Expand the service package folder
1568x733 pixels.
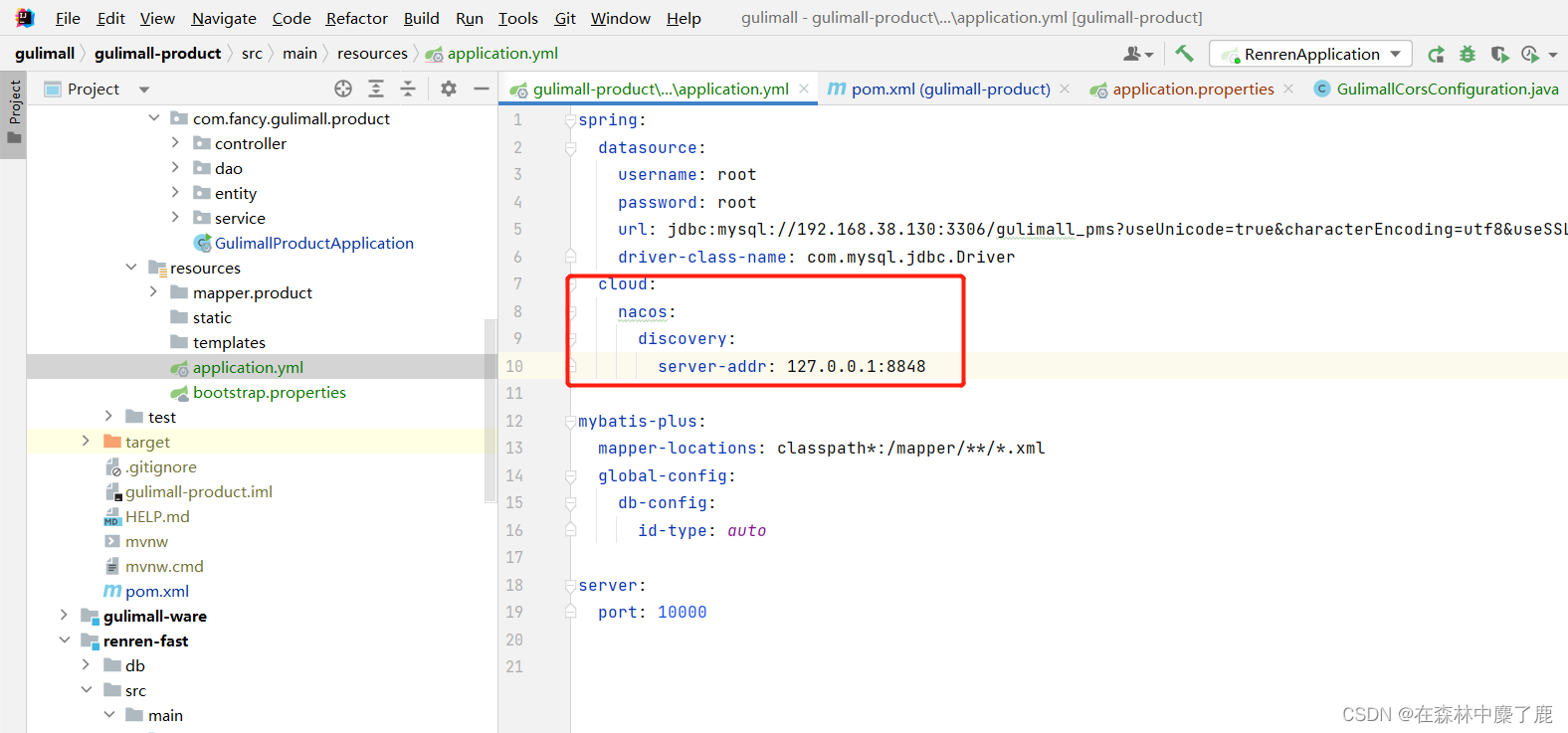pos(175,218)
